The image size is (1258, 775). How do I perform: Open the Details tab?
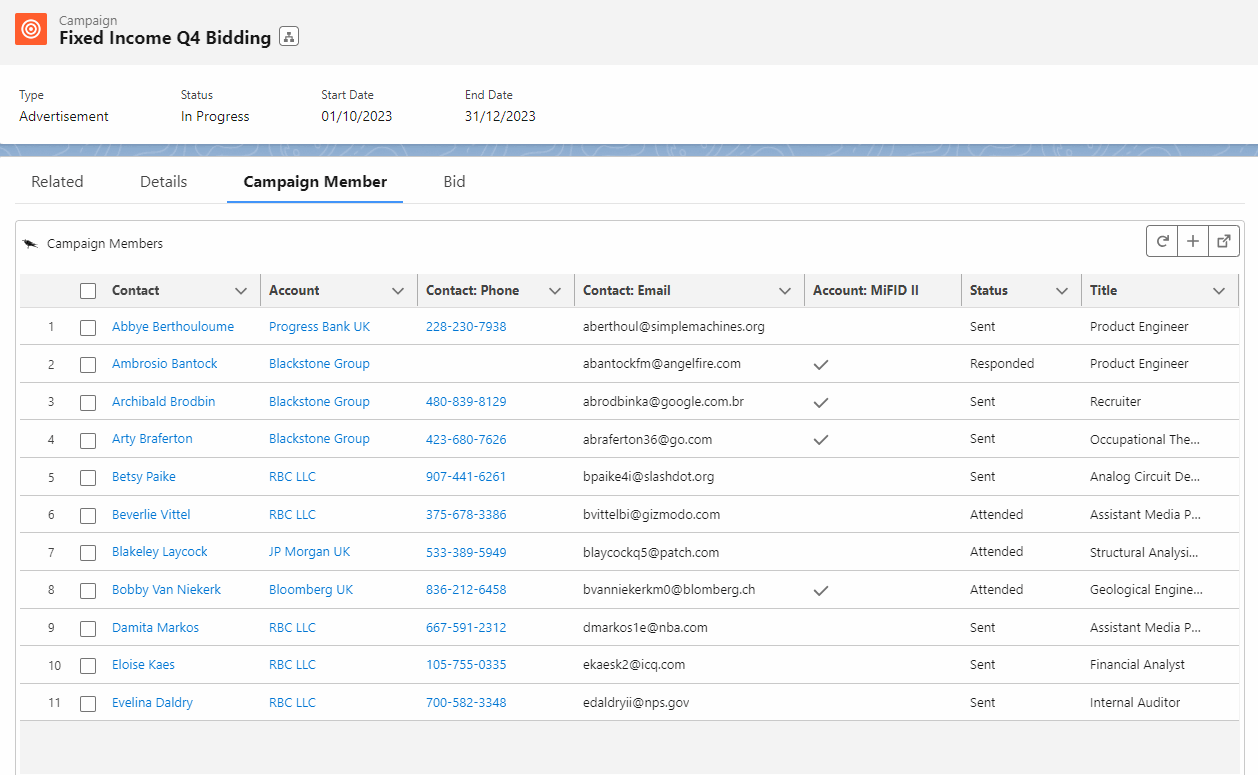(164, 182)
